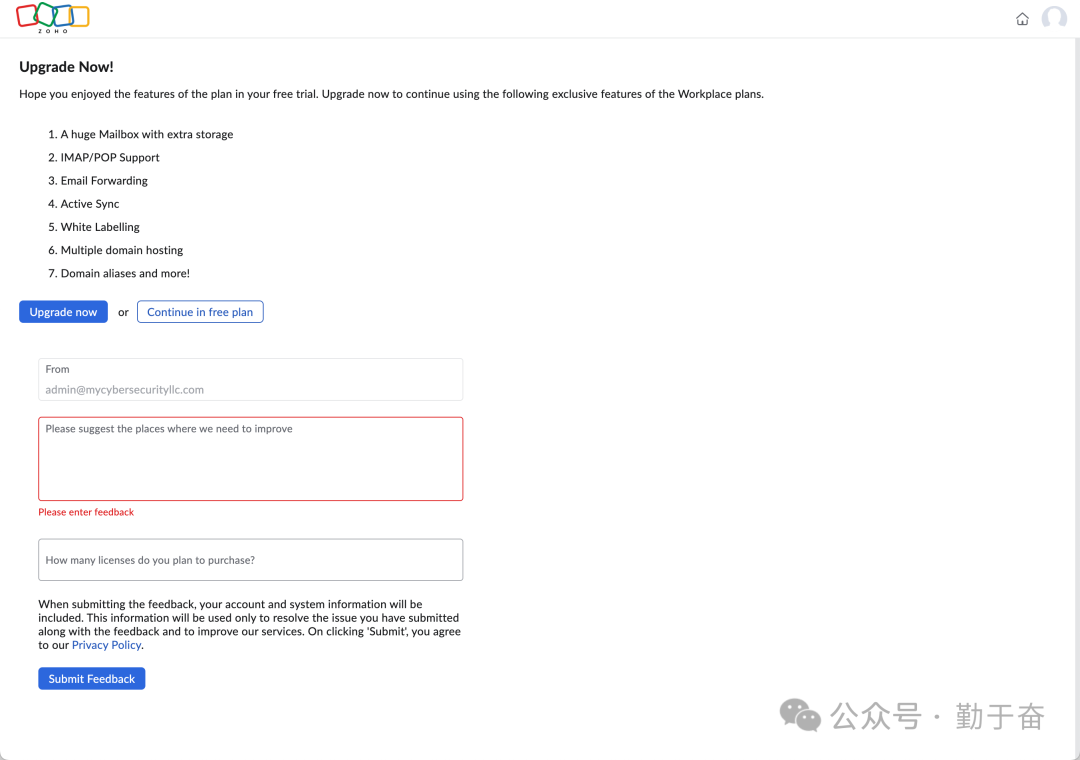
Task: Click the IMAP/POP Support list item
Action: (x=110, y=157)
